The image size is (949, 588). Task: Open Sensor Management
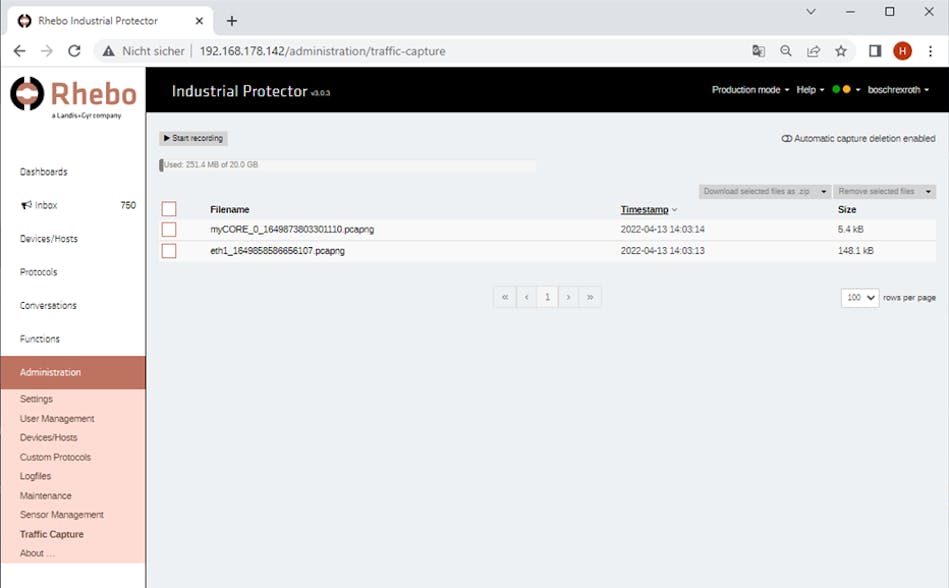pos(62,515)
